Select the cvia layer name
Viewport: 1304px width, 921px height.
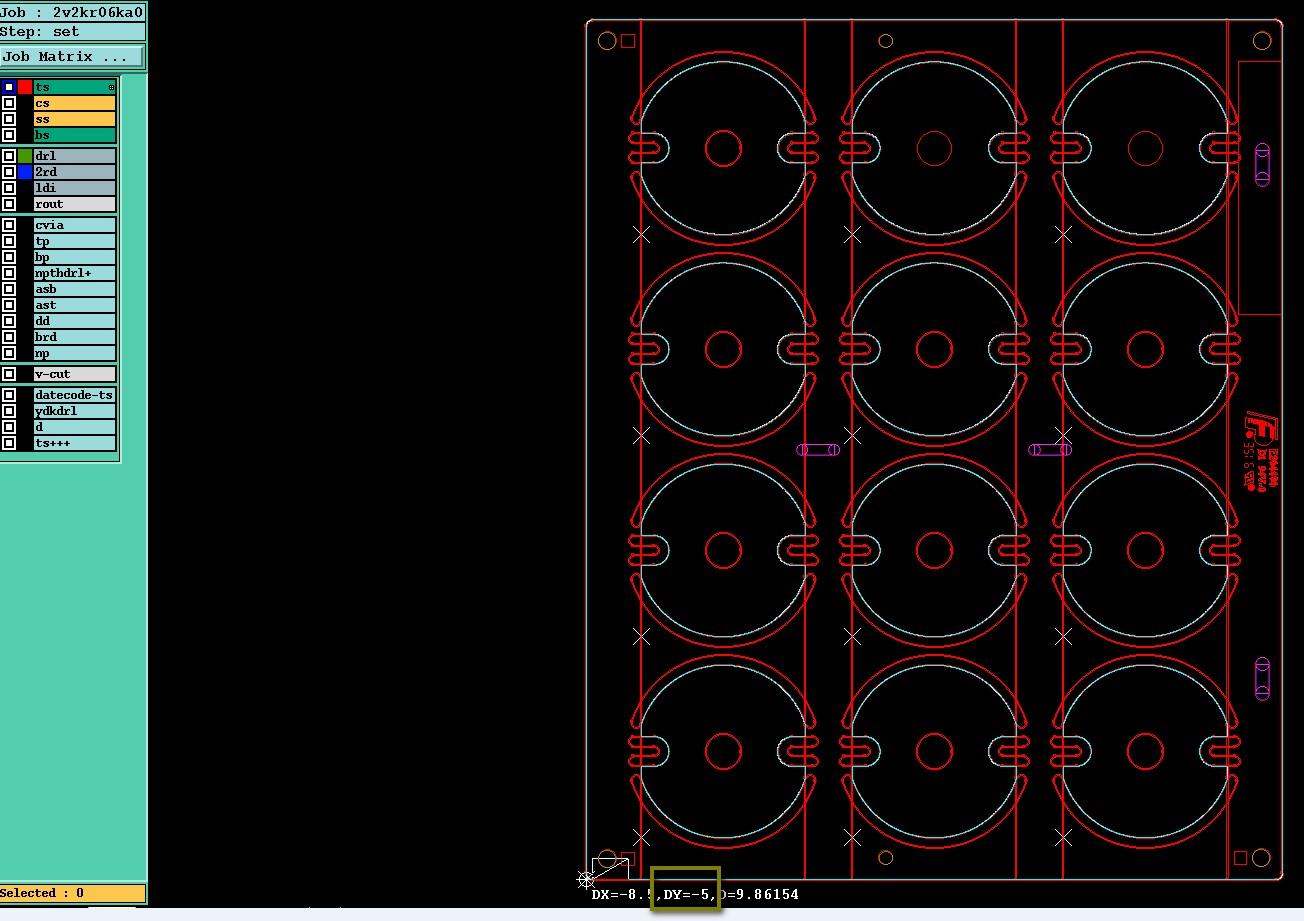click(75, 225)
